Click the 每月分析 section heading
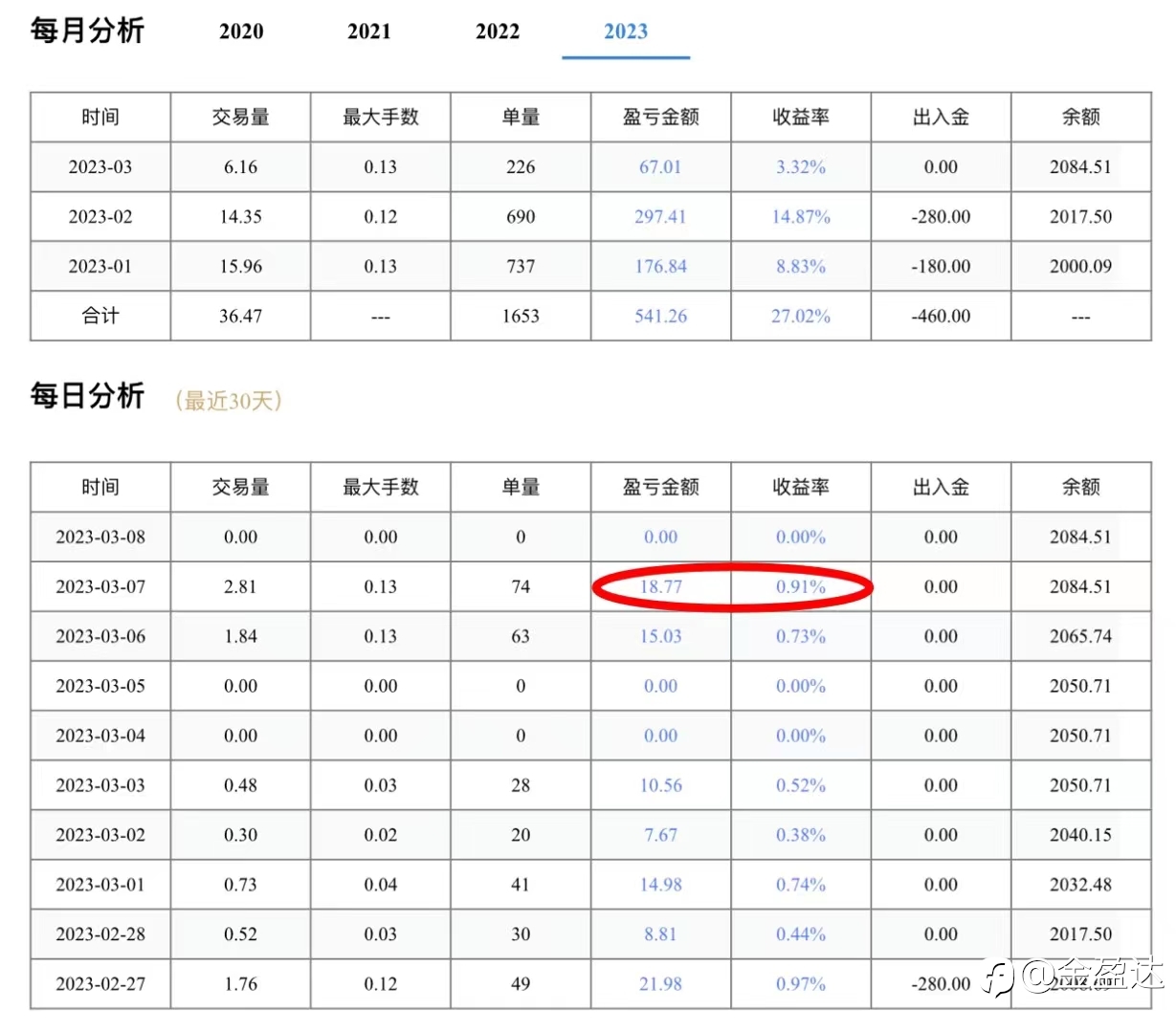Viewport: 1176px width, 1033px height. (87, 31)
